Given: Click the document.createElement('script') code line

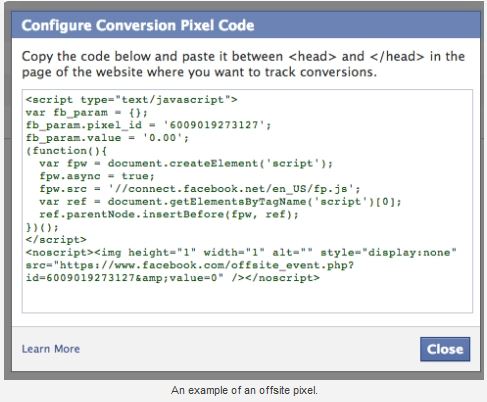Looking at the screenshot, I should tap(186, 163).
